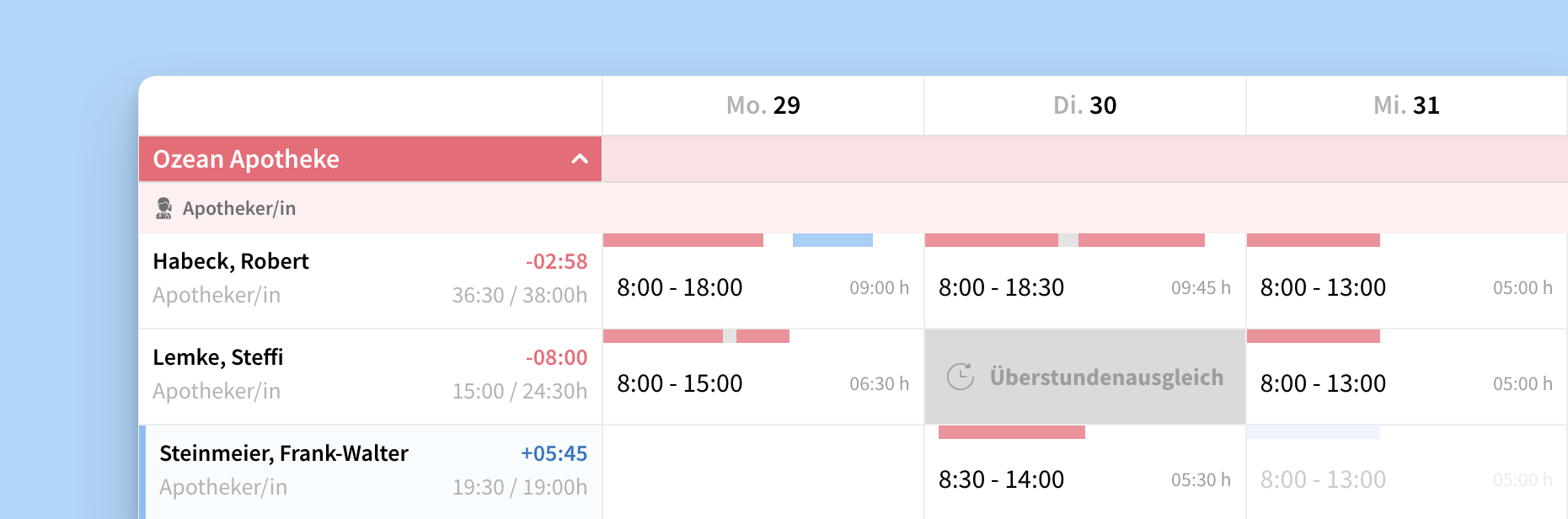This screenshot has height=519, width=1568.
Task: Select the Mo. 29 column header
Action: 763,105
